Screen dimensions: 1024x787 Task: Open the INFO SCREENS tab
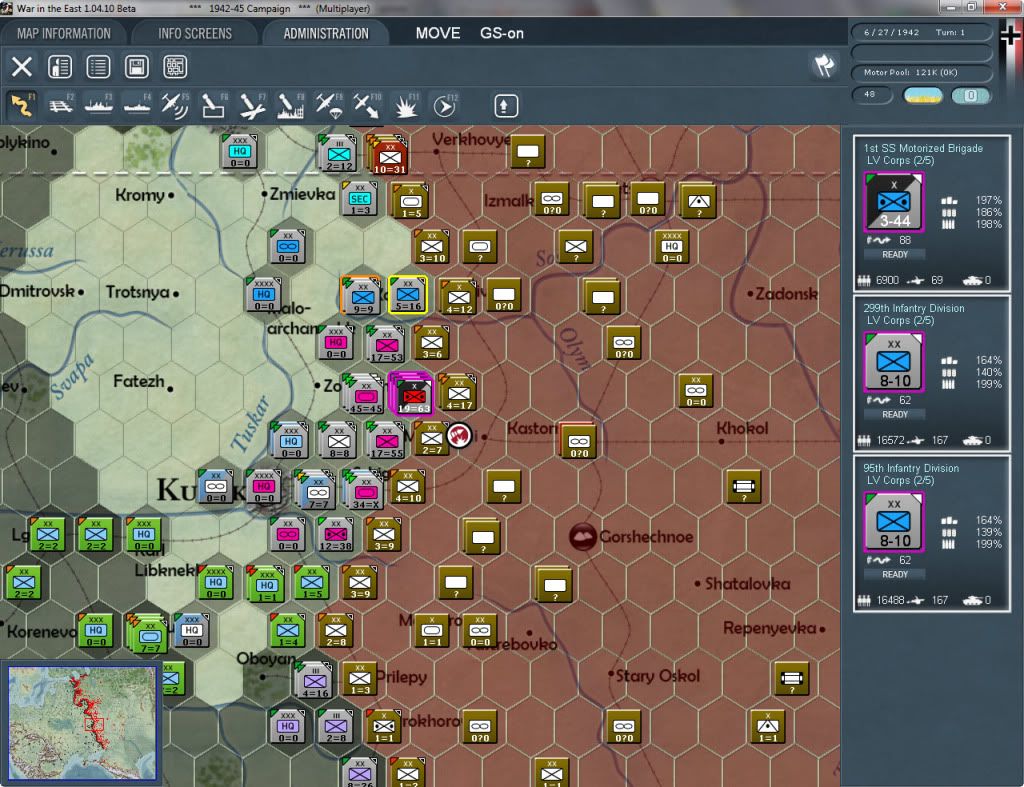(x=195, y=34)
